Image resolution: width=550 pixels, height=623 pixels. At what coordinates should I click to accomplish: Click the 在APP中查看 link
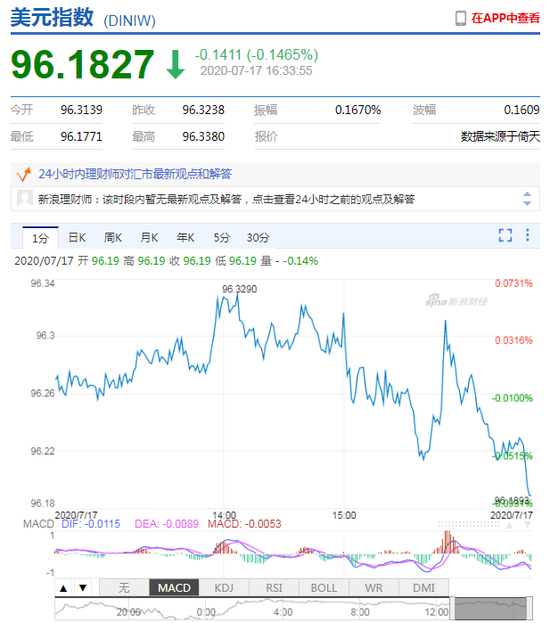click(x=505, y=18)
